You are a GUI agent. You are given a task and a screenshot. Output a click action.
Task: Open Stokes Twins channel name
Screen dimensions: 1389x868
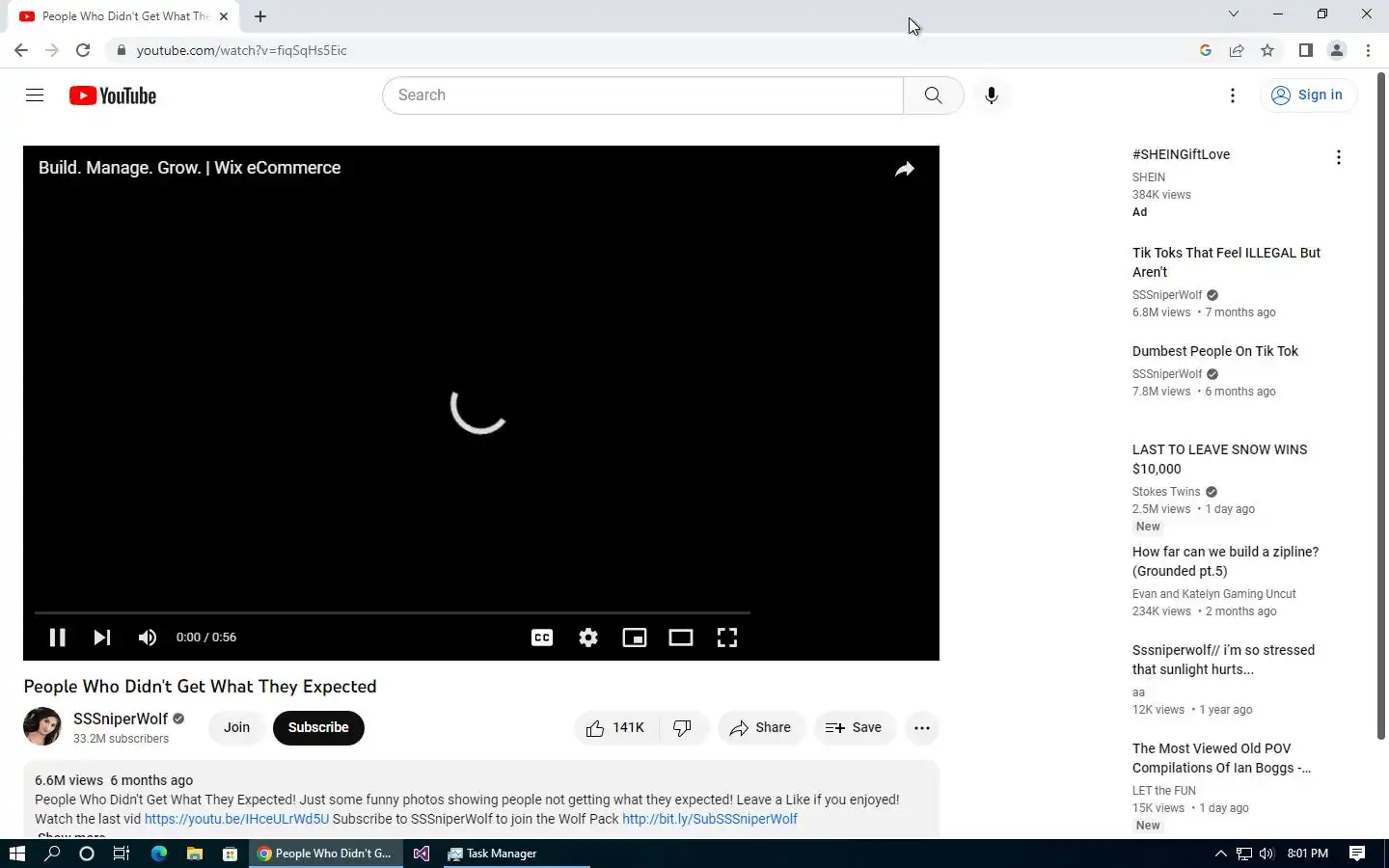[x=1166, y=492]
